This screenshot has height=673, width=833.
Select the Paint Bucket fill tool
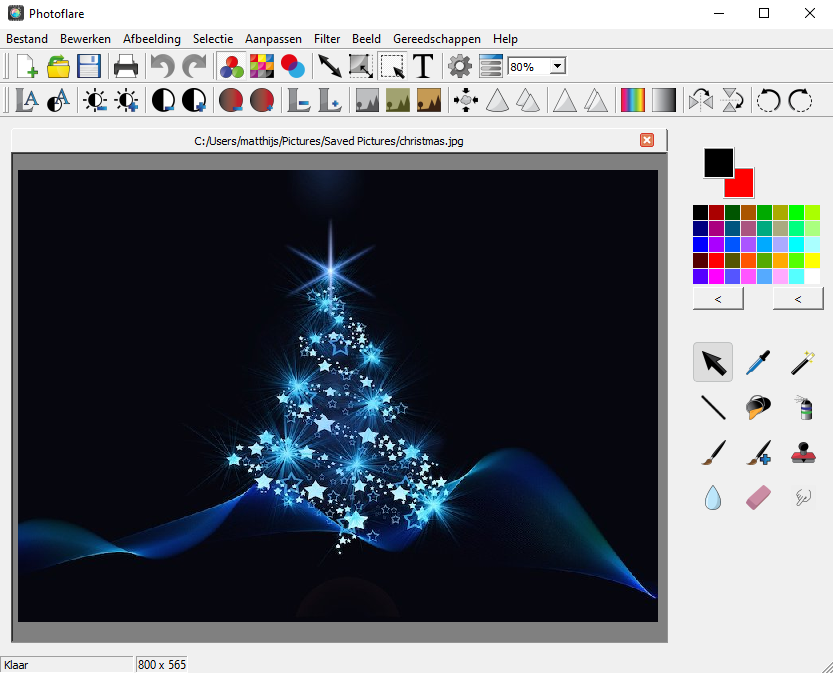758,407
